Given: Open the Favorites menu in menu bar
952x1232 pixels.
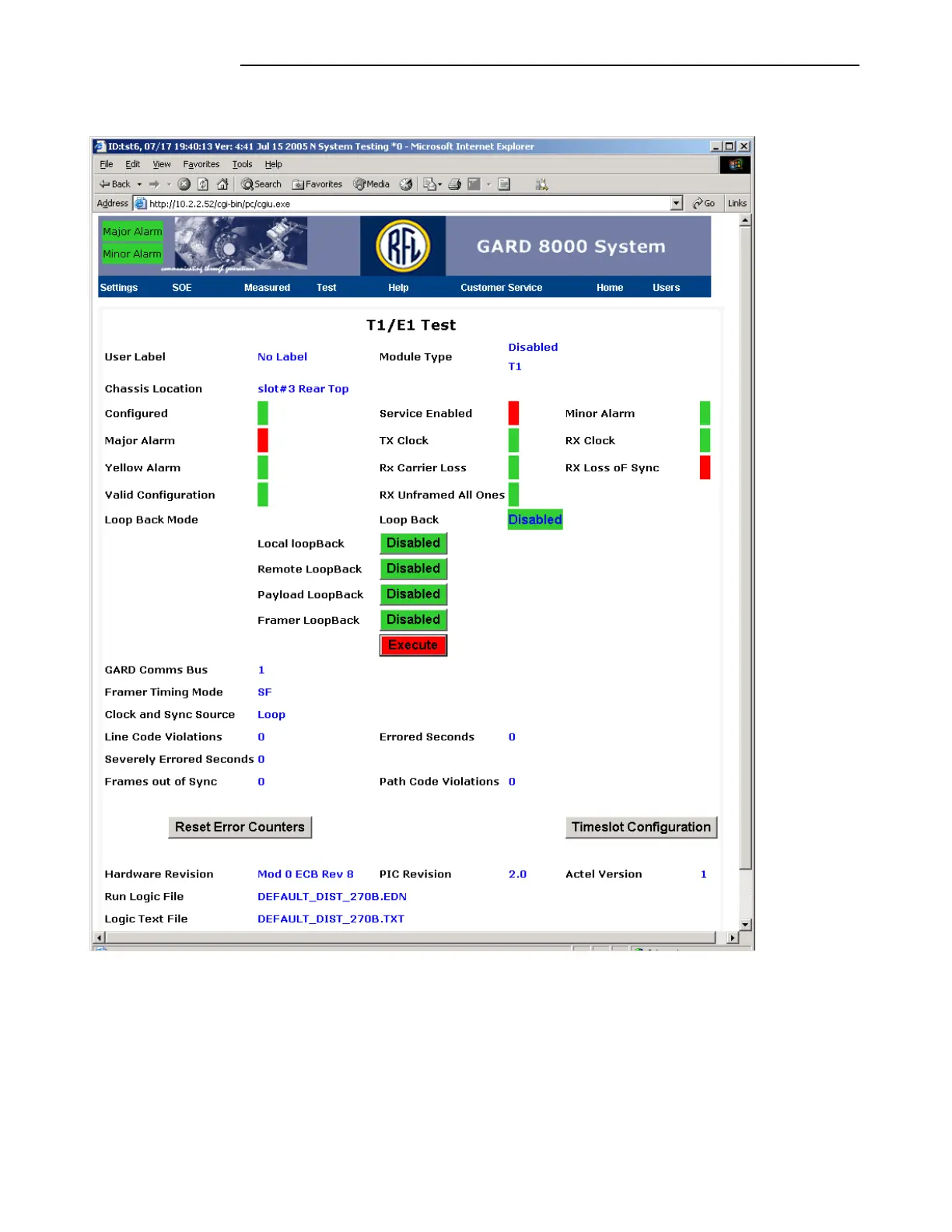Looking at the screenshot, I should [201, 165].
